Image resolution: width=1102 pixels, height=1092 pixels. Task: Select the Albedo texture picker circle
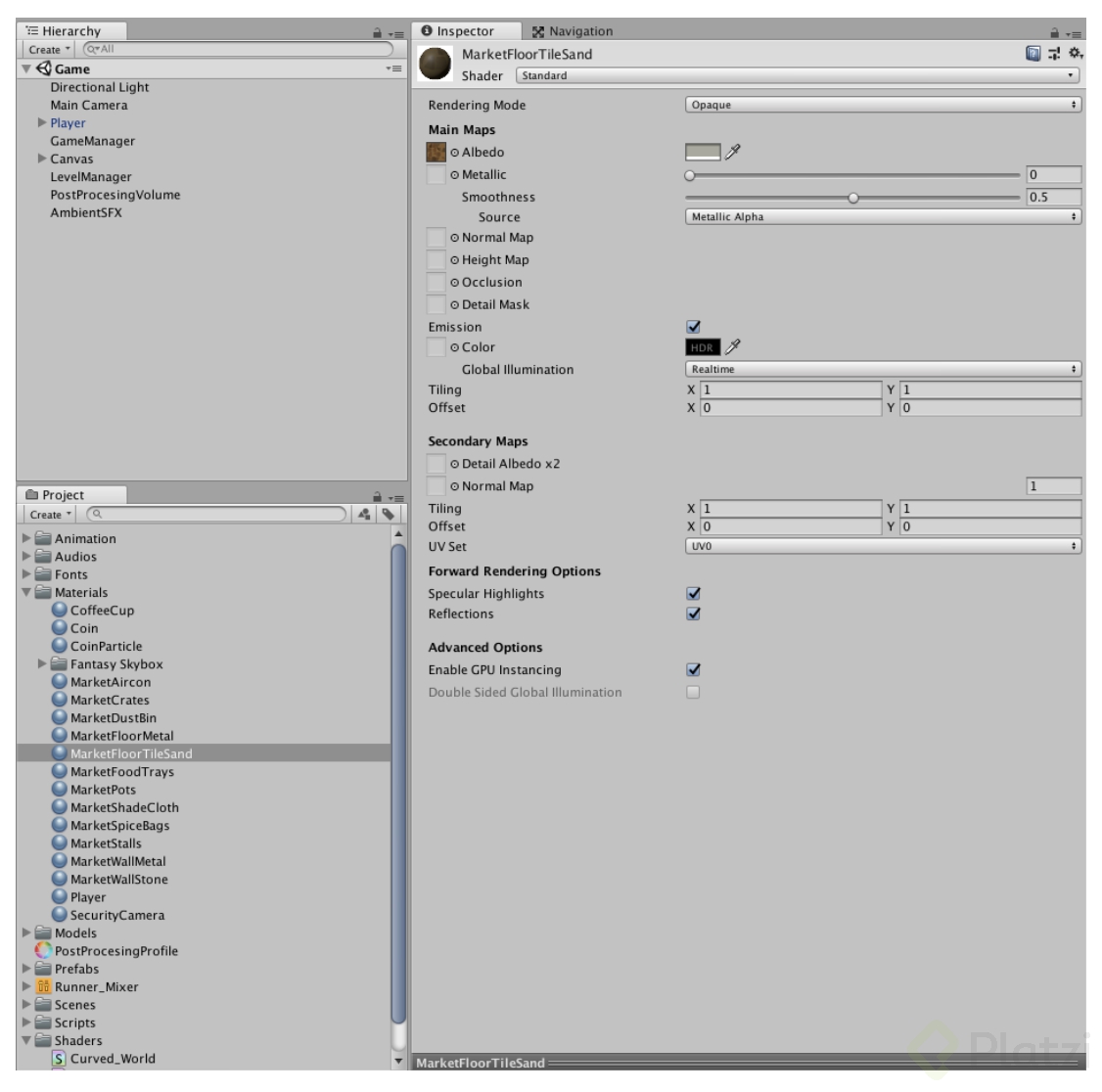455,153
